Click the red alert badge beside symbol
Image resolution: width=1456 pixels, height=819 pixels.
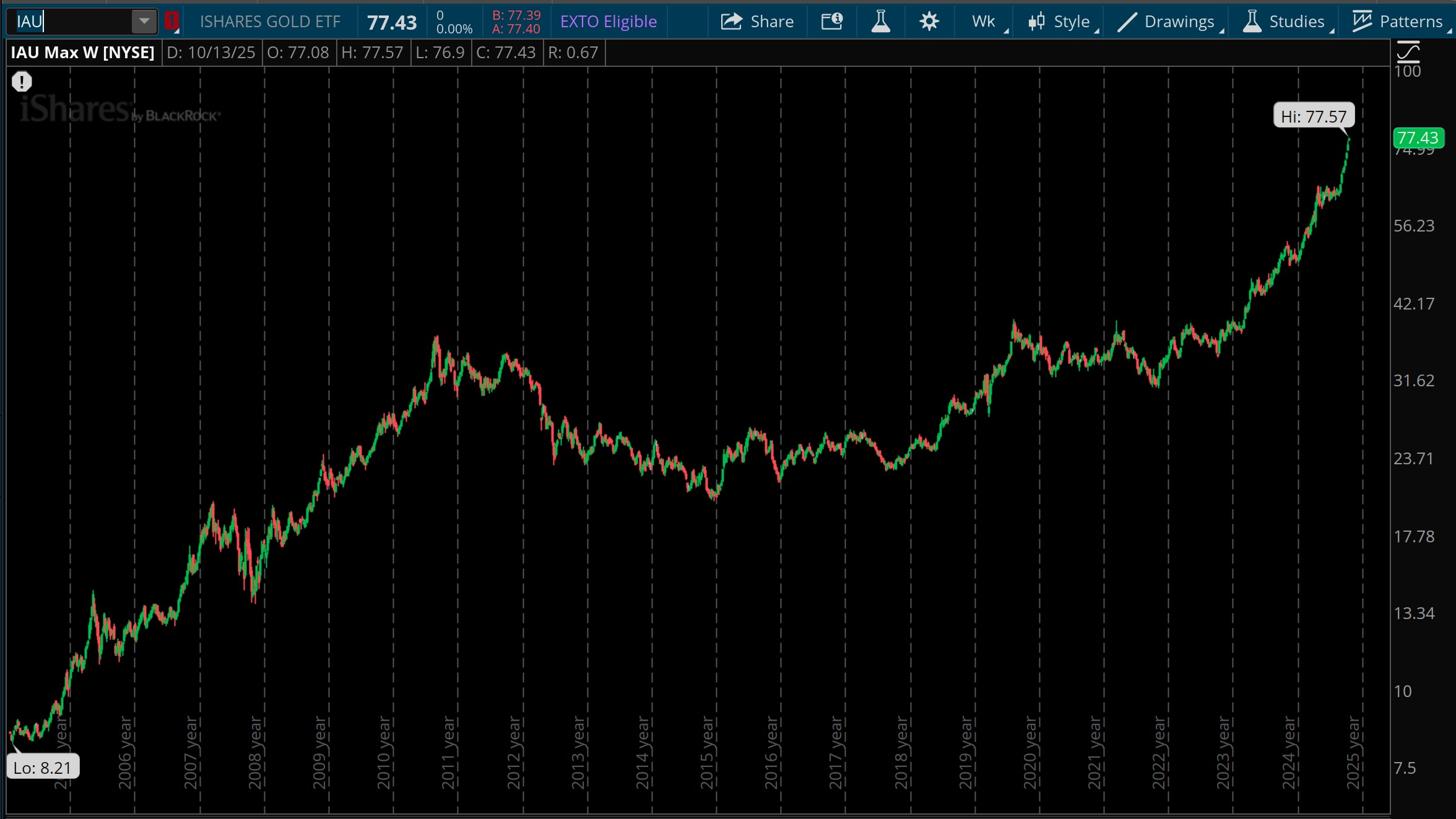(171, 22)
